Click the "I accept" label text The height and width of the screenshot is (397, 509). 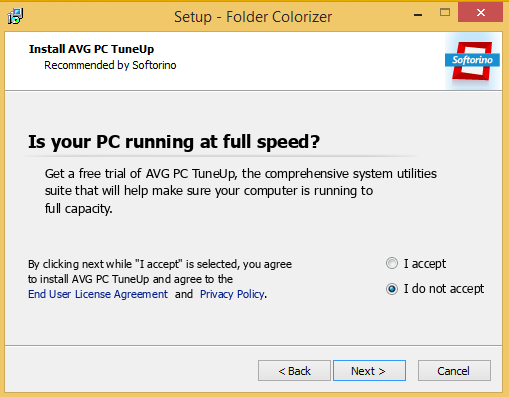coord(425,264)
